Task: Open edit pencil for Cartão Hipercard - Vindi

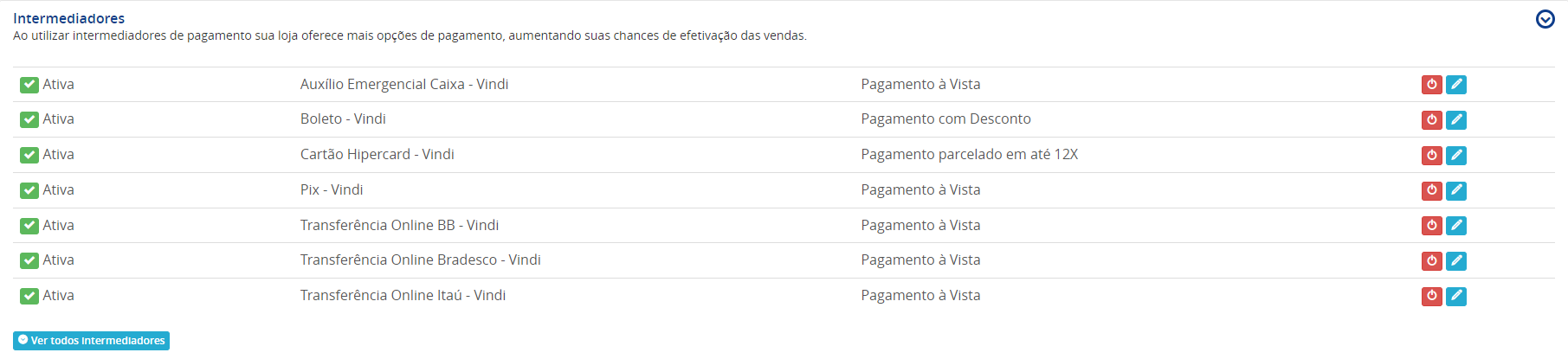Action: coord(1456,156)
